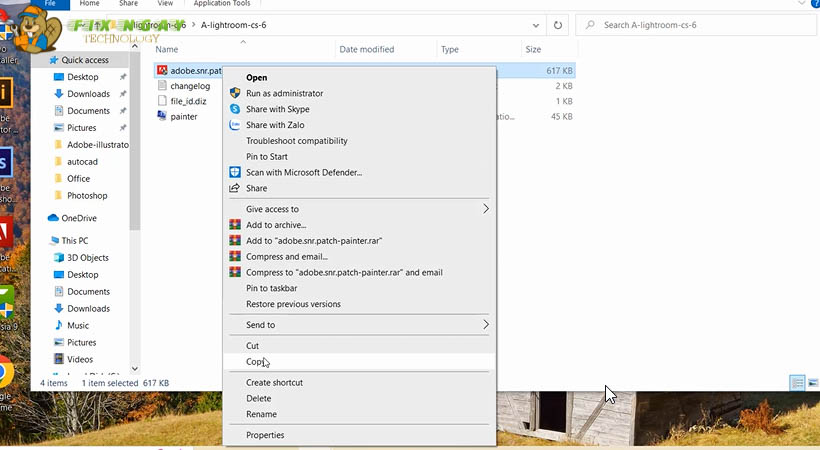
Task: Click navigation pane scroll down arrow
Action: 134,368
